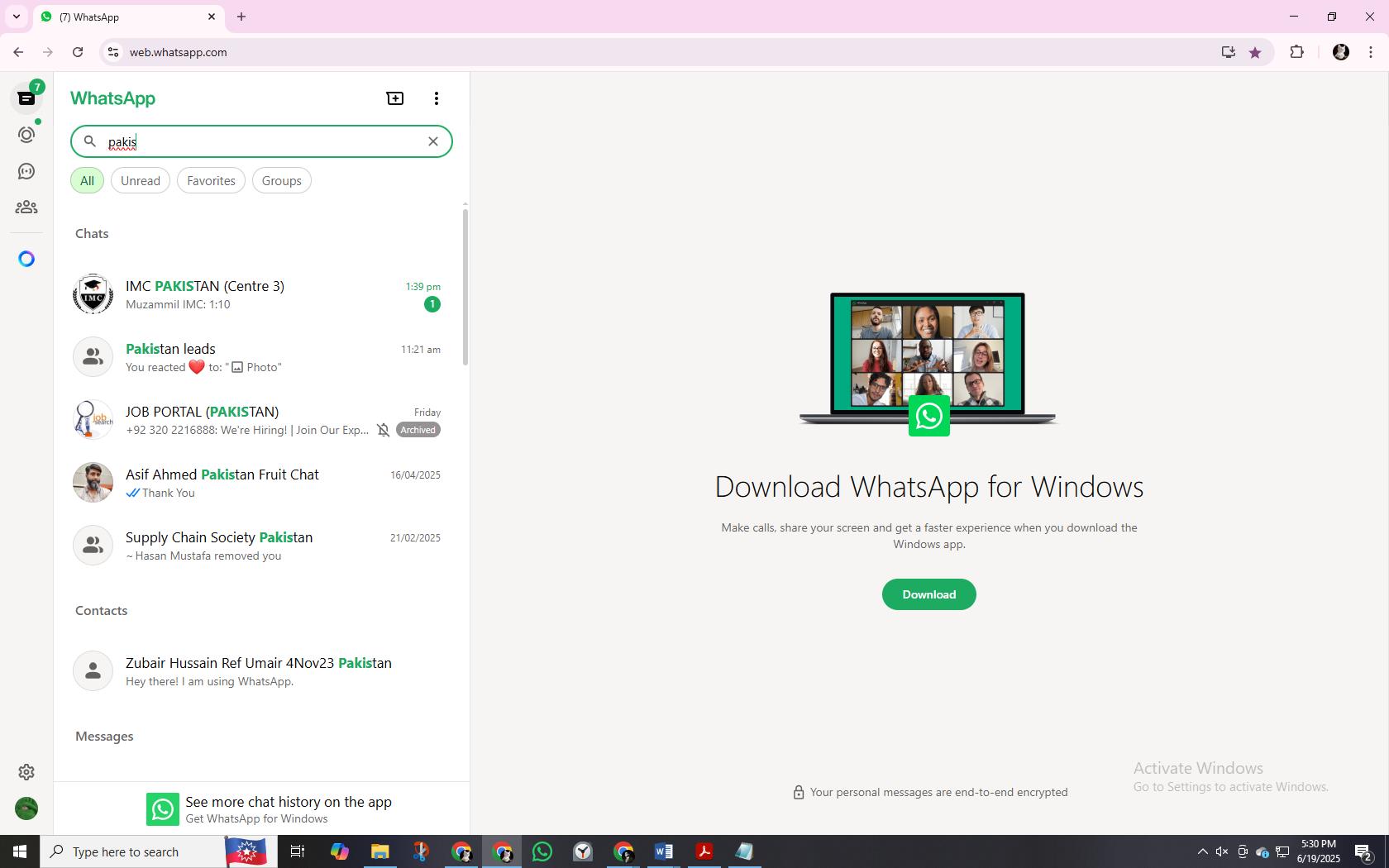Click the search magnifier icon in search box
The height and width of the screenshot is (868, 1389).
(x=90, y=141)
